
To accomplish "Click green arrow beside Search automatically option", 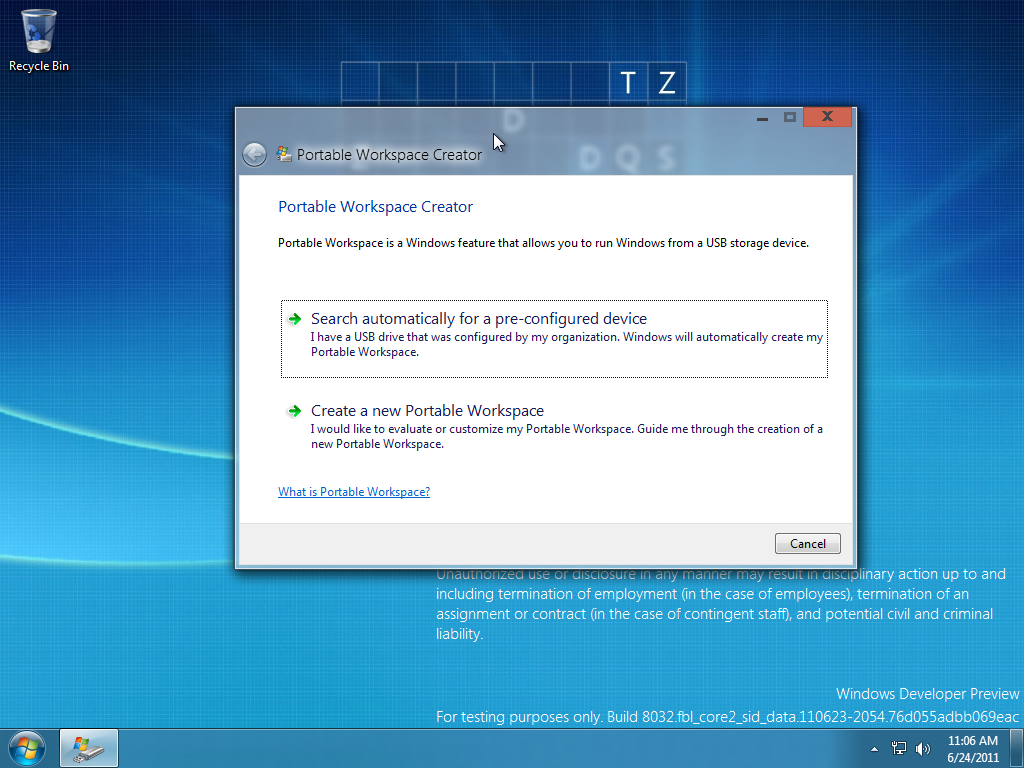I will pos(295,319).
